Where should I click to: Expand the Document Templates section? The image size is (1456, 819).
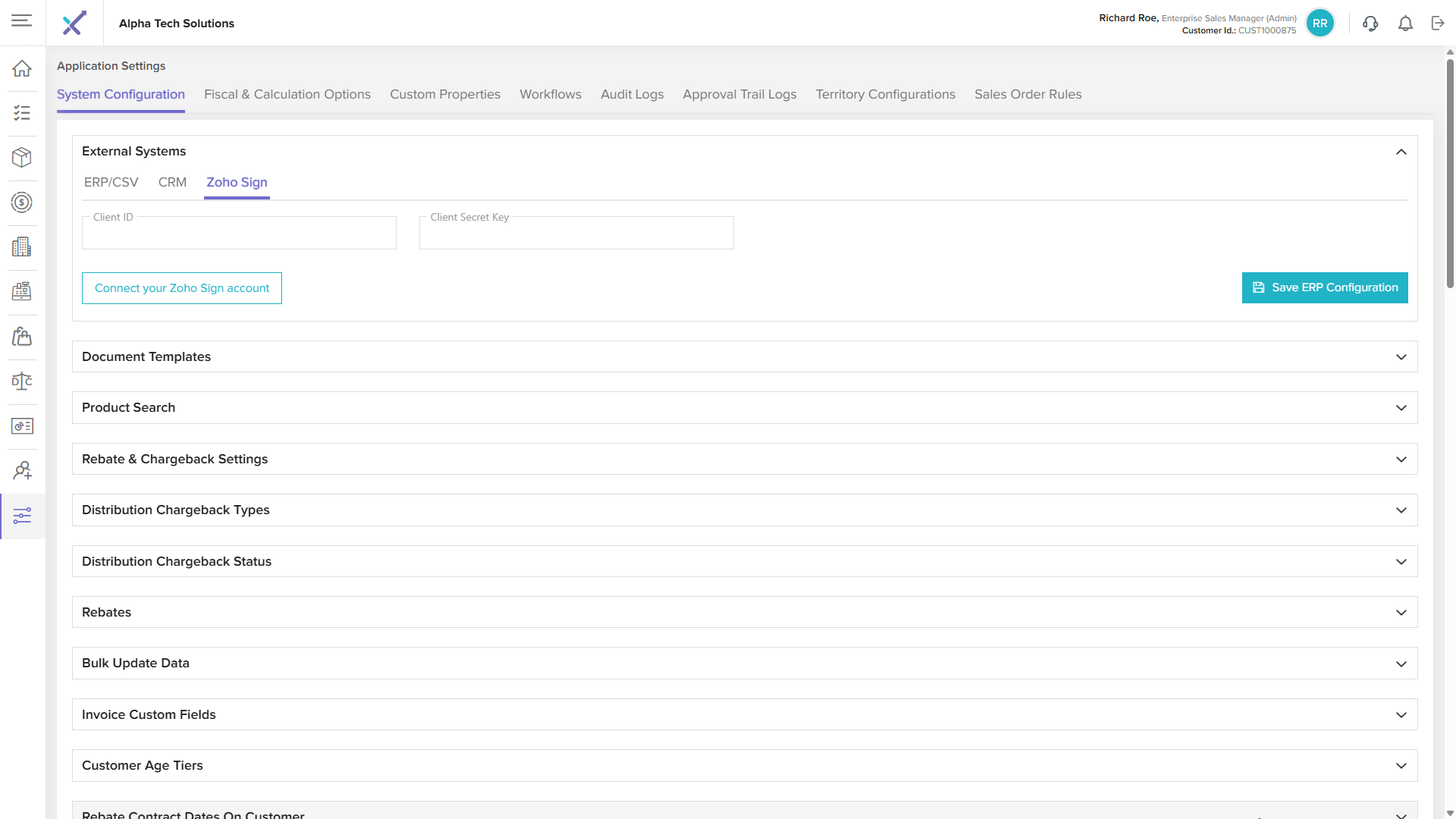pos(1401,357)
